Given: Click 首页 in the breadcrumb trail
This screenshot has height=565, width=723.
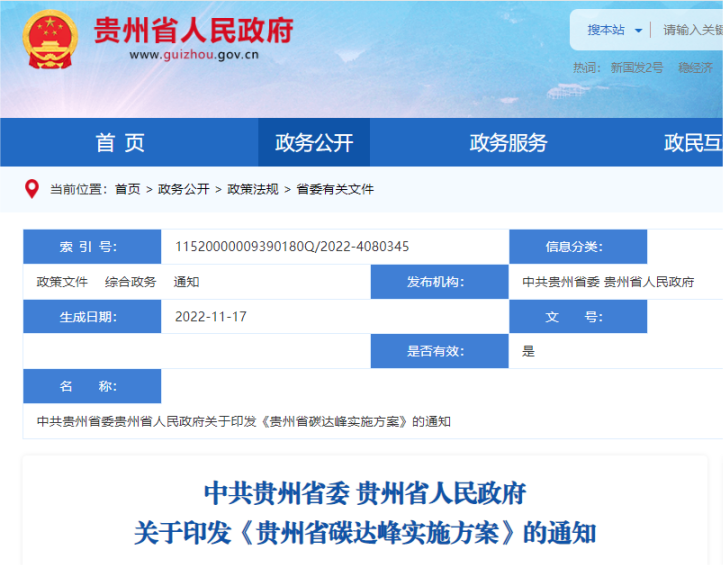Looking at the screenshot, I should [x=127, y=189].
